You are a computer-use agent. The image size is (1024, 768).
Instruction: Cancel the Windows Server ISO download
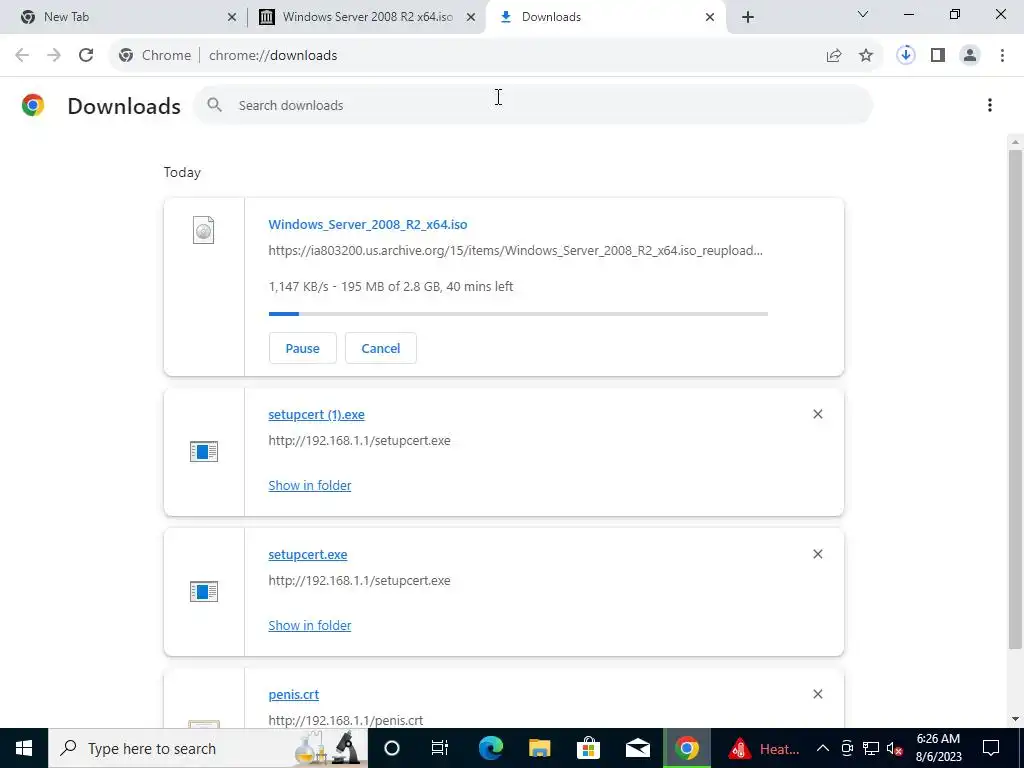(x=381, y=348)
